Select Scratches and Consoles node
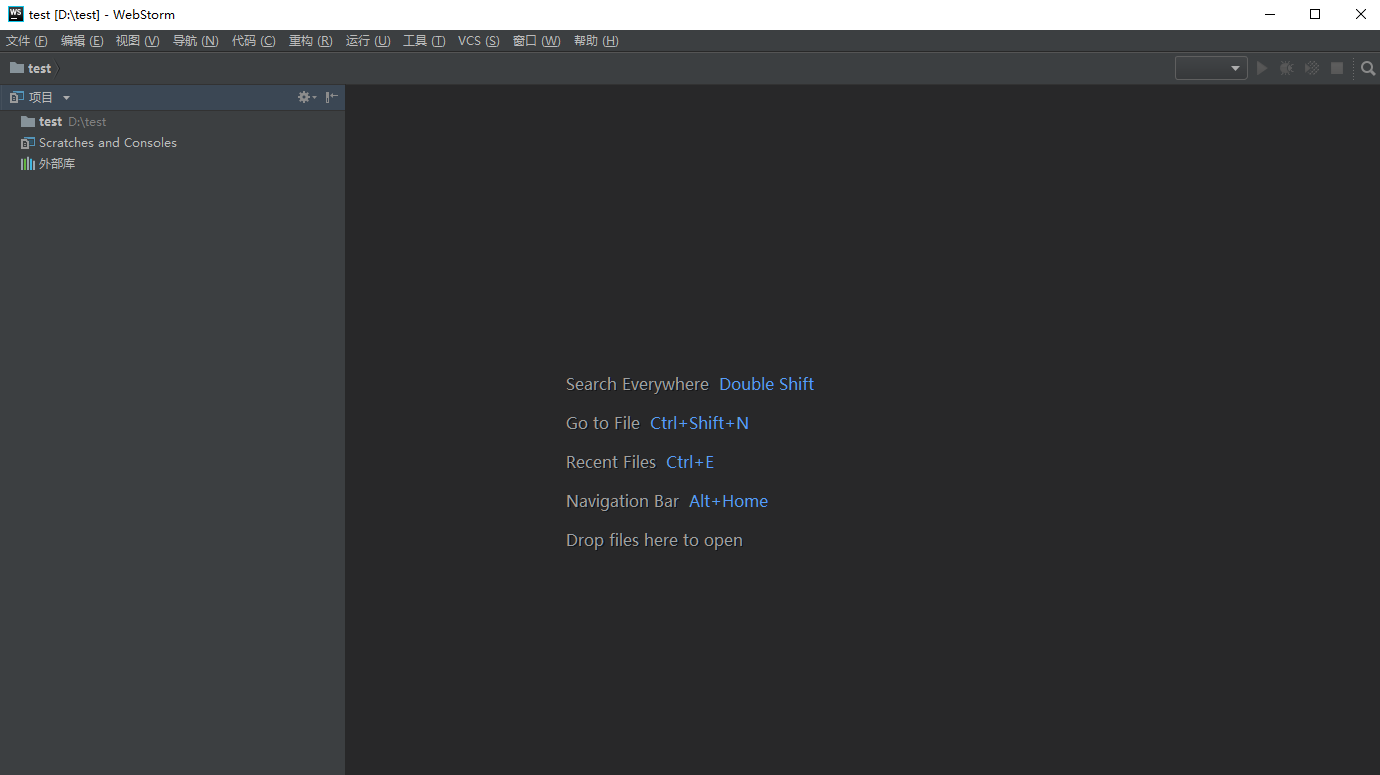1380x775 pixels. (x=107, y=143)
